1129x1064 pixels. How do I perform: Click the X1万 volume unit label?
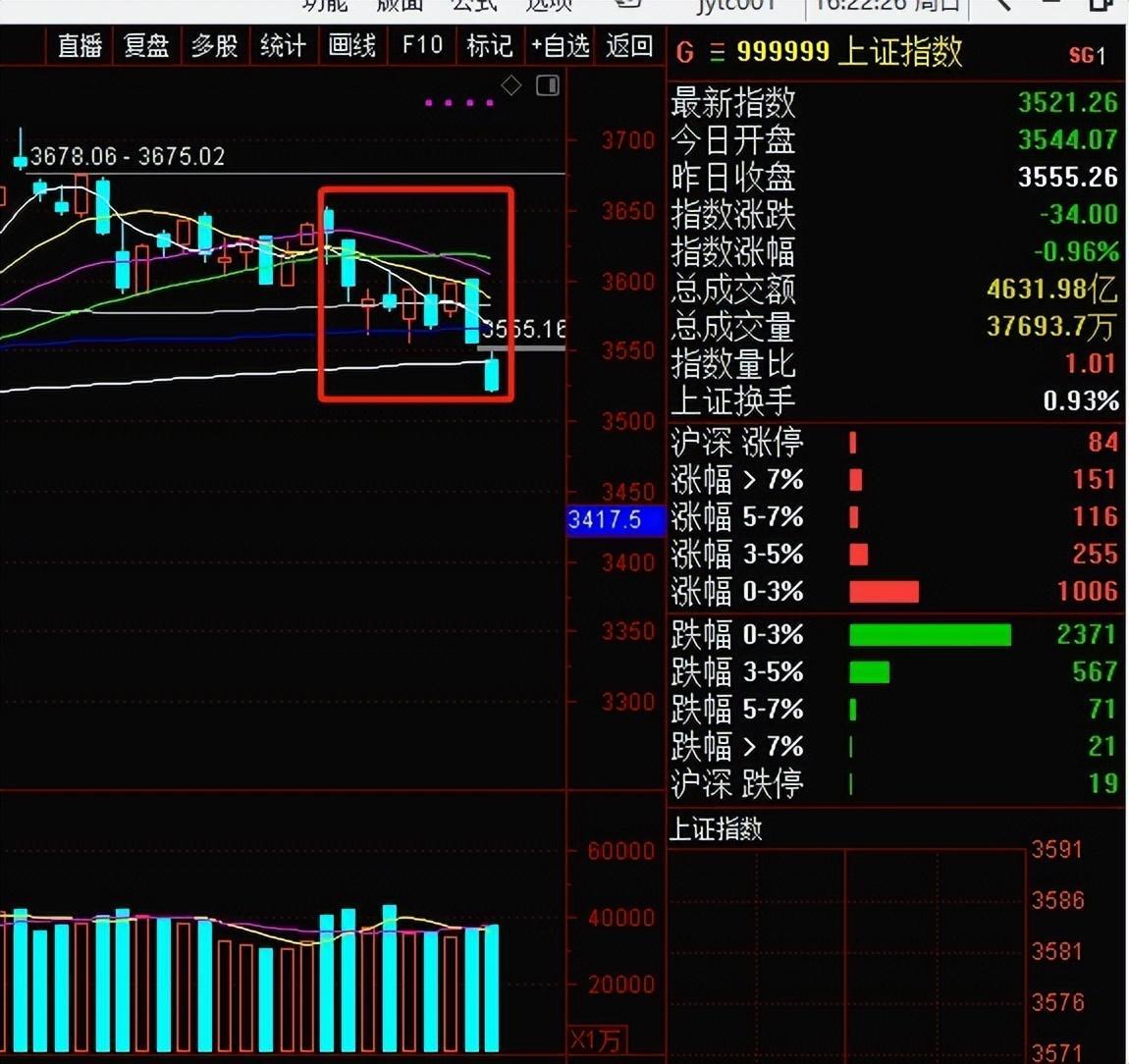(x=595, y=1039)
